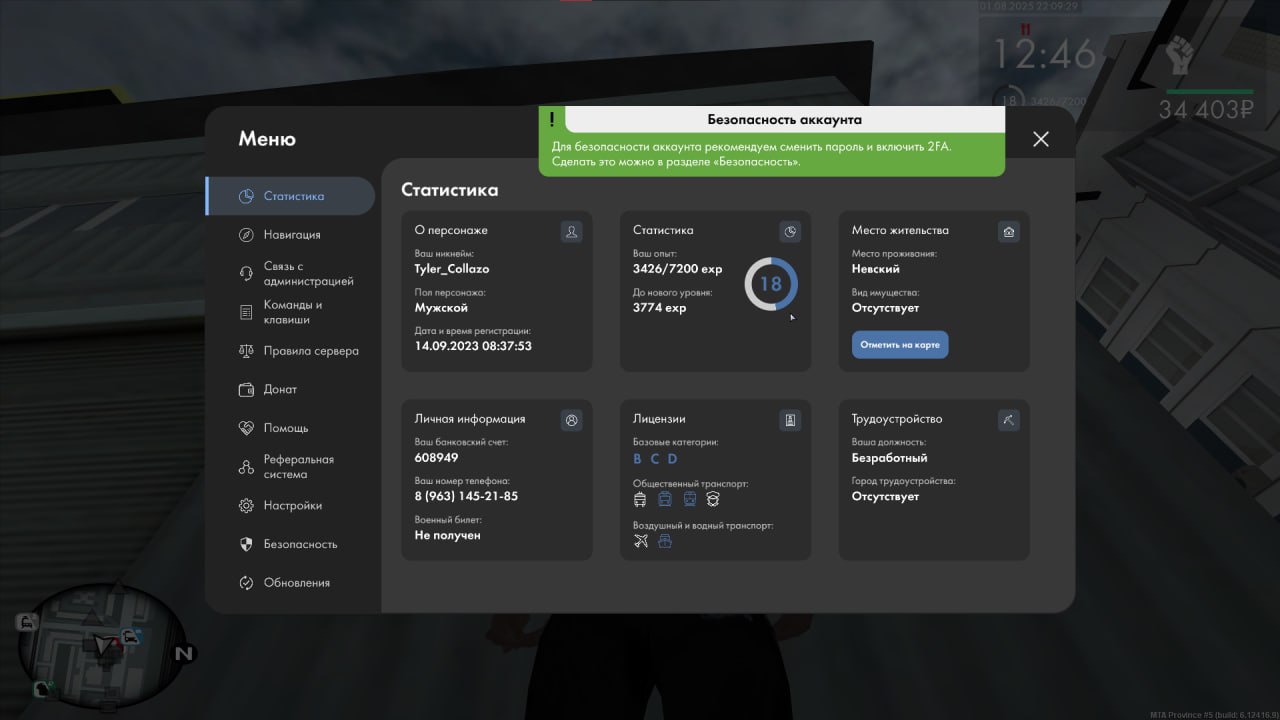1280x720 pixels.
Task: Open the Донат section
Action: tap(290, 390)
